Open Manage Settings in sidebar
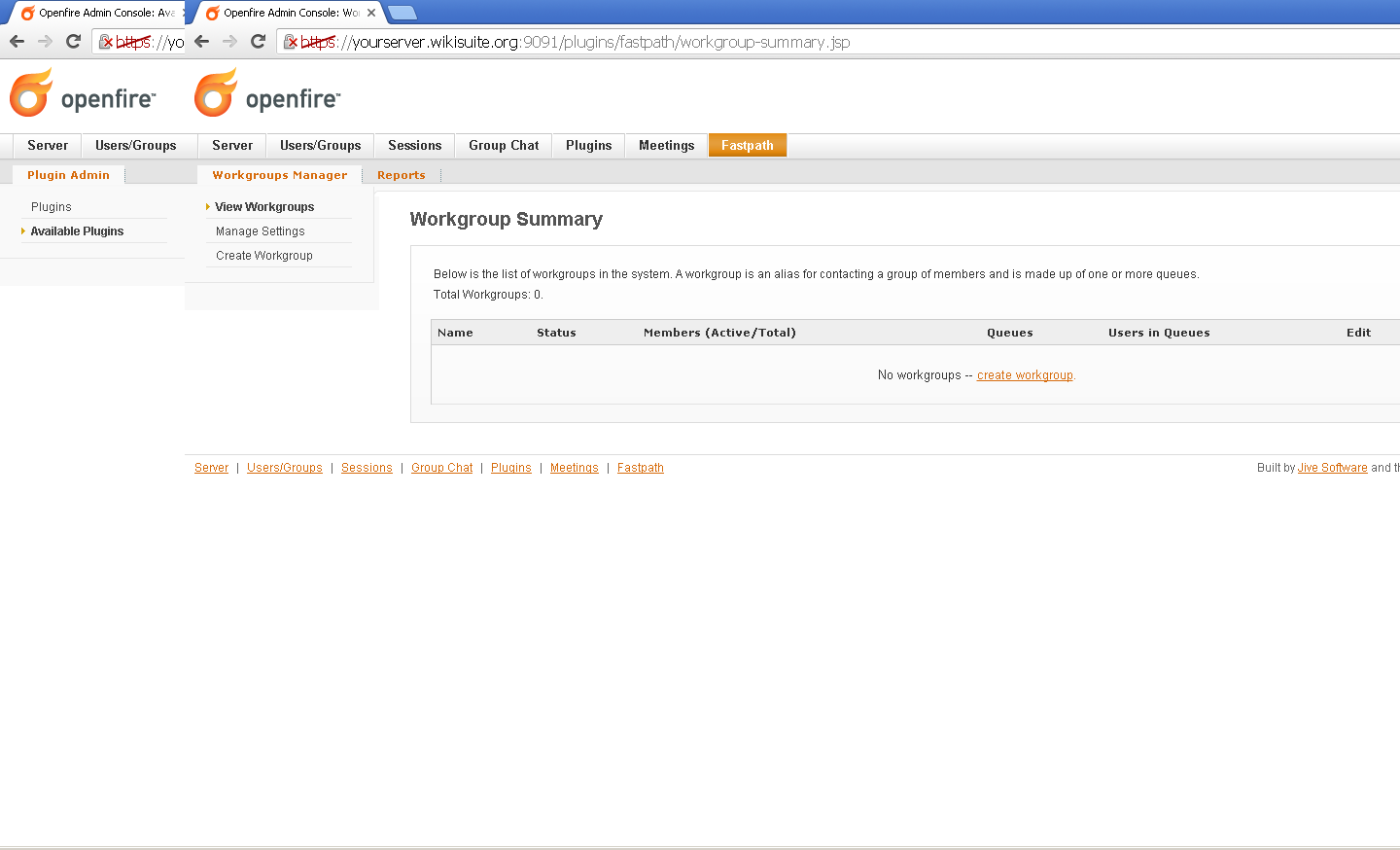 [x=260, y=231]
